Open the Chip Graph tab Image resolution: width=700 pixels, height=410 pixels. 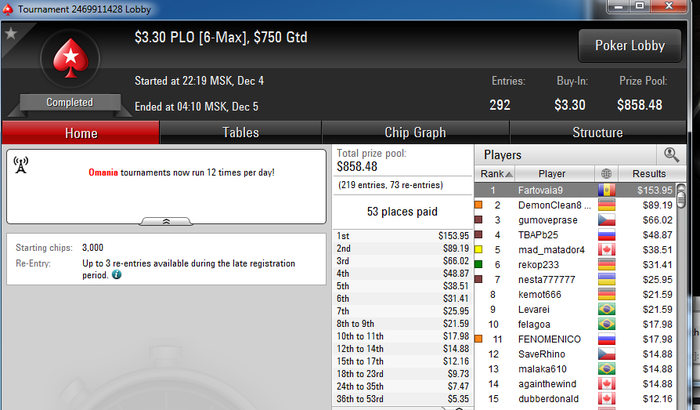[x=415, y=133]
